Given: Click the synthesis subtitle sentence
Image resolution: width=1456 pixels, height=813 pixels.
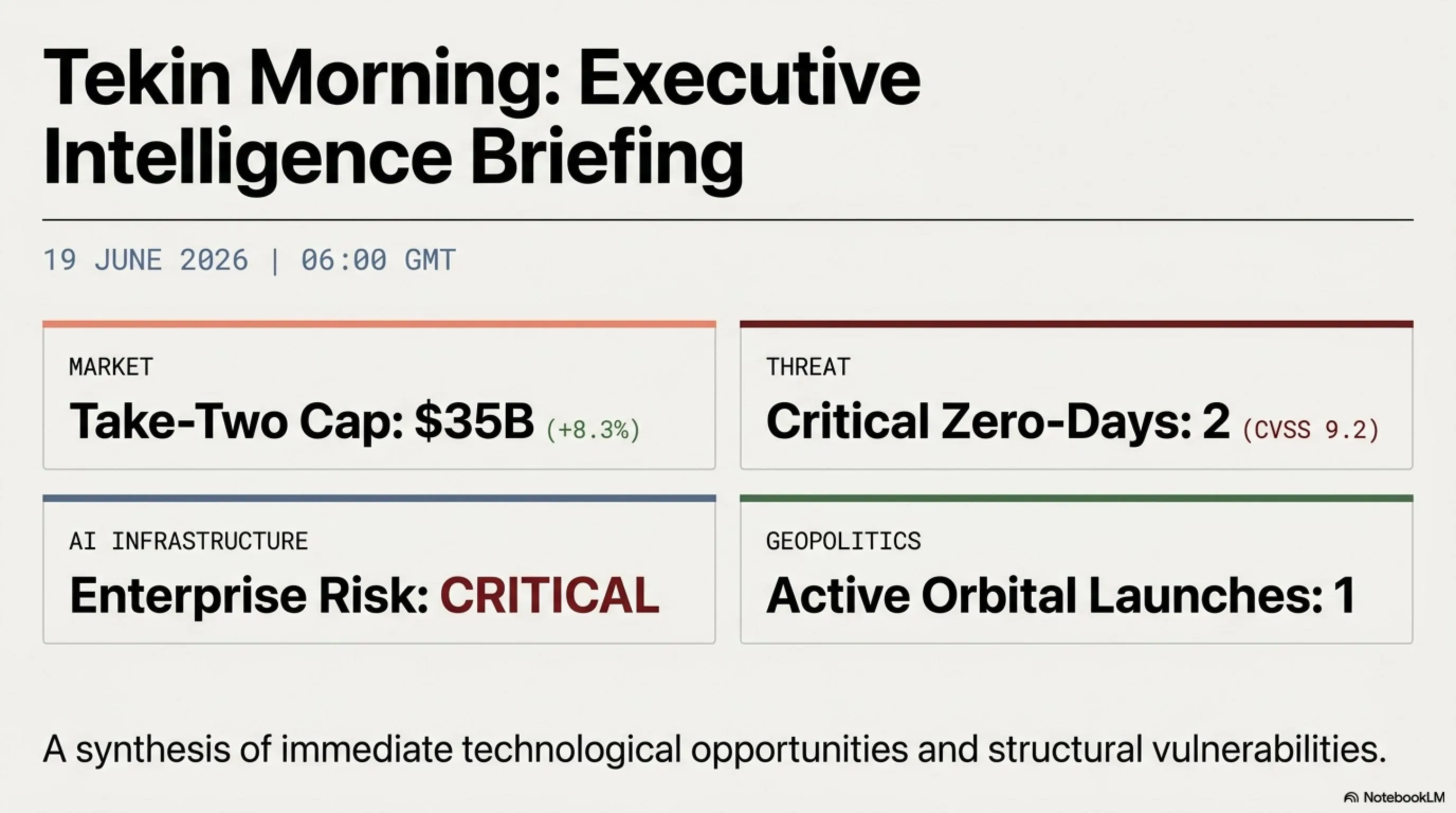Looking at the screenshot, I should click(715, 749).
